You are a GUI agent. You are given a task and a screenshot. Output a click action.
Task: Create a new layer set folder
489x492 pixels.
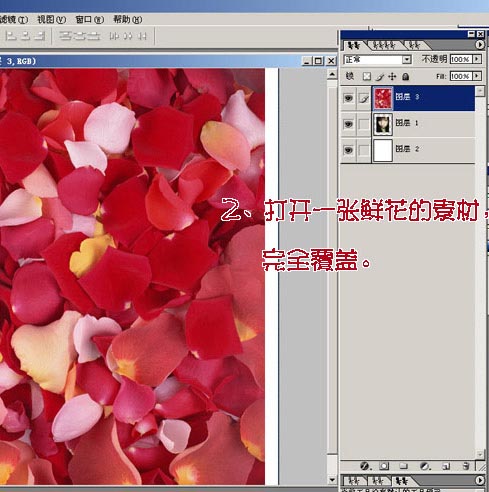point(404,466)
